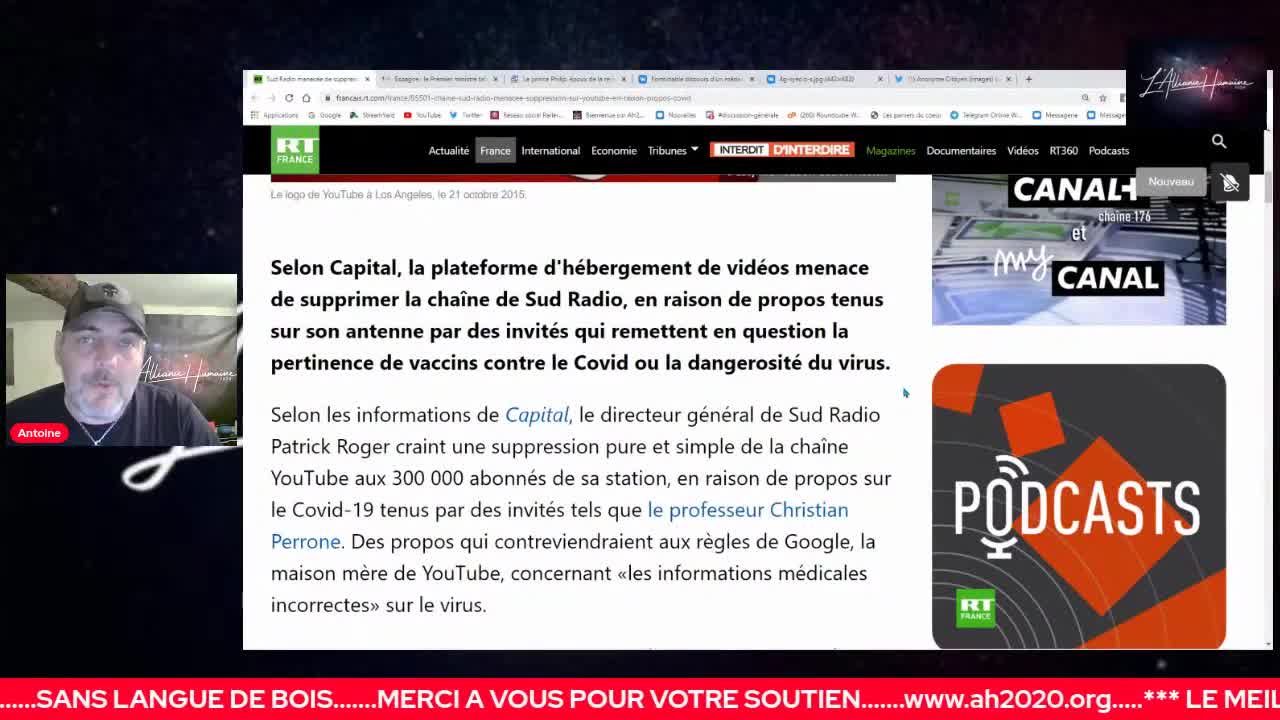Viewport: 1280px width, 720px height.
Task: Follow the Capital link in article
Action: pos(537,415)
